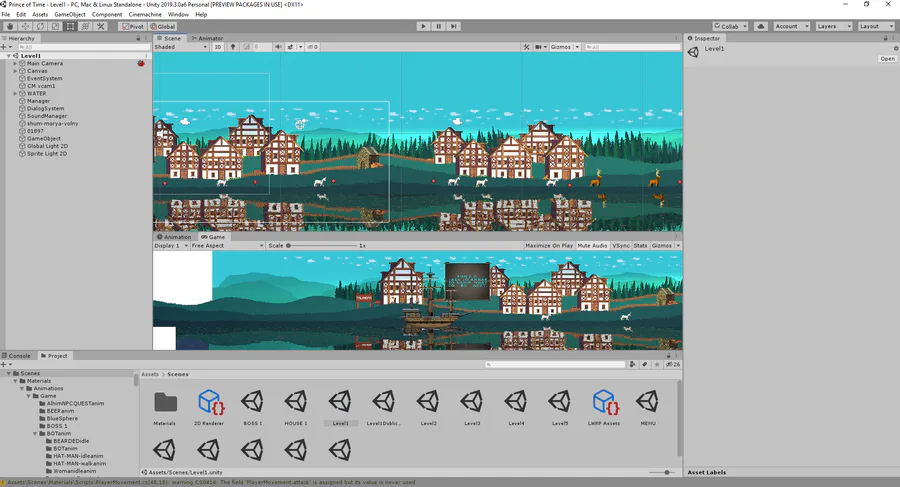900x487 pixels.
Task: Select the Move tool
Action: pyautogui.click(x=25, y=26)
